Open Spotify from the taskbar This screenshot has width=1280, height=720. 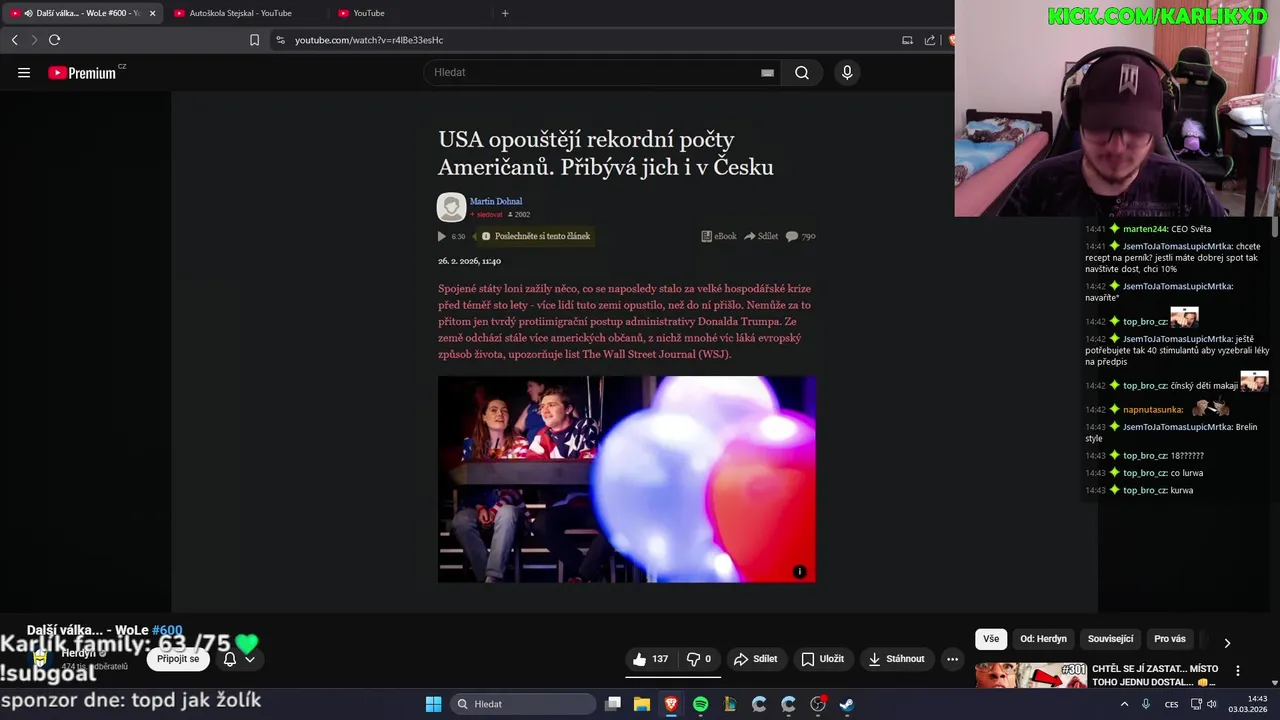point(701,704)
